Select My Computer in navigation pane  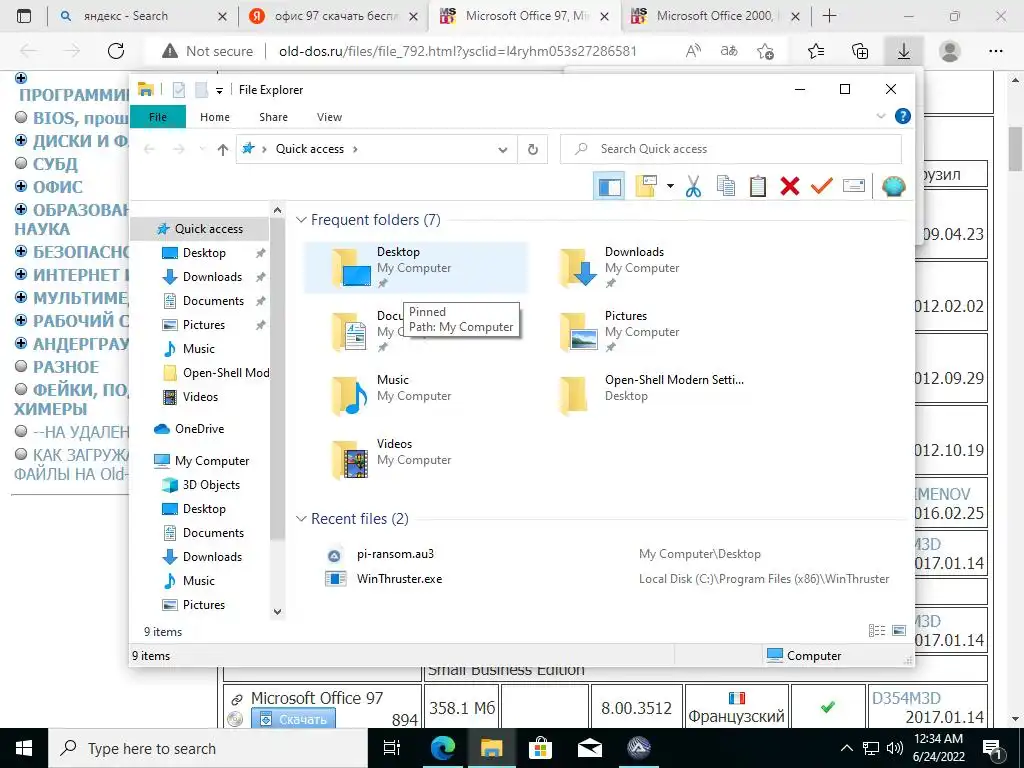coord(212,461)
